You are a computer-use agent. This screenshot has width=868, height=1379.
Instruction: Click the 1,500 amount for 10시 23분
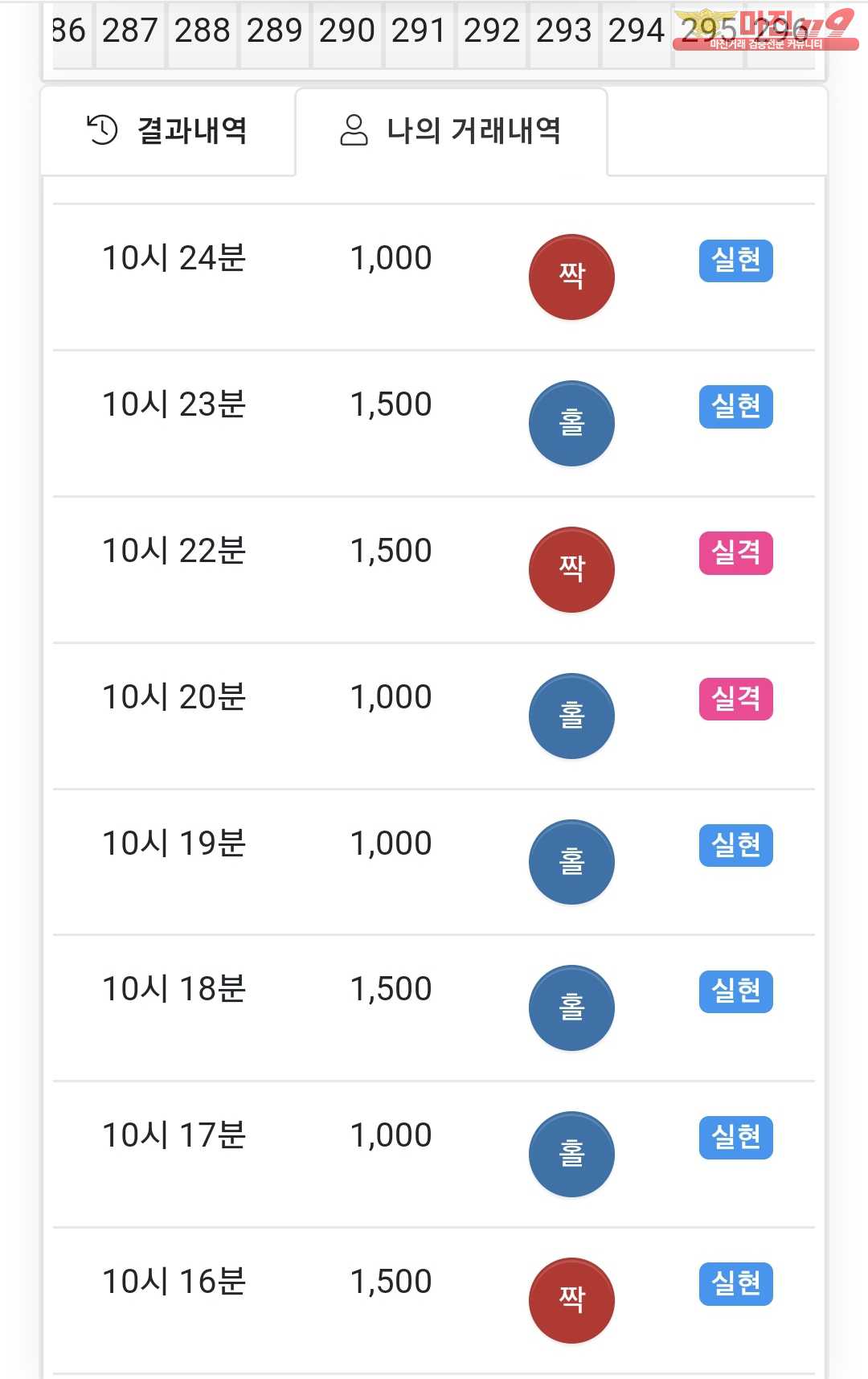tap(391, 404)
